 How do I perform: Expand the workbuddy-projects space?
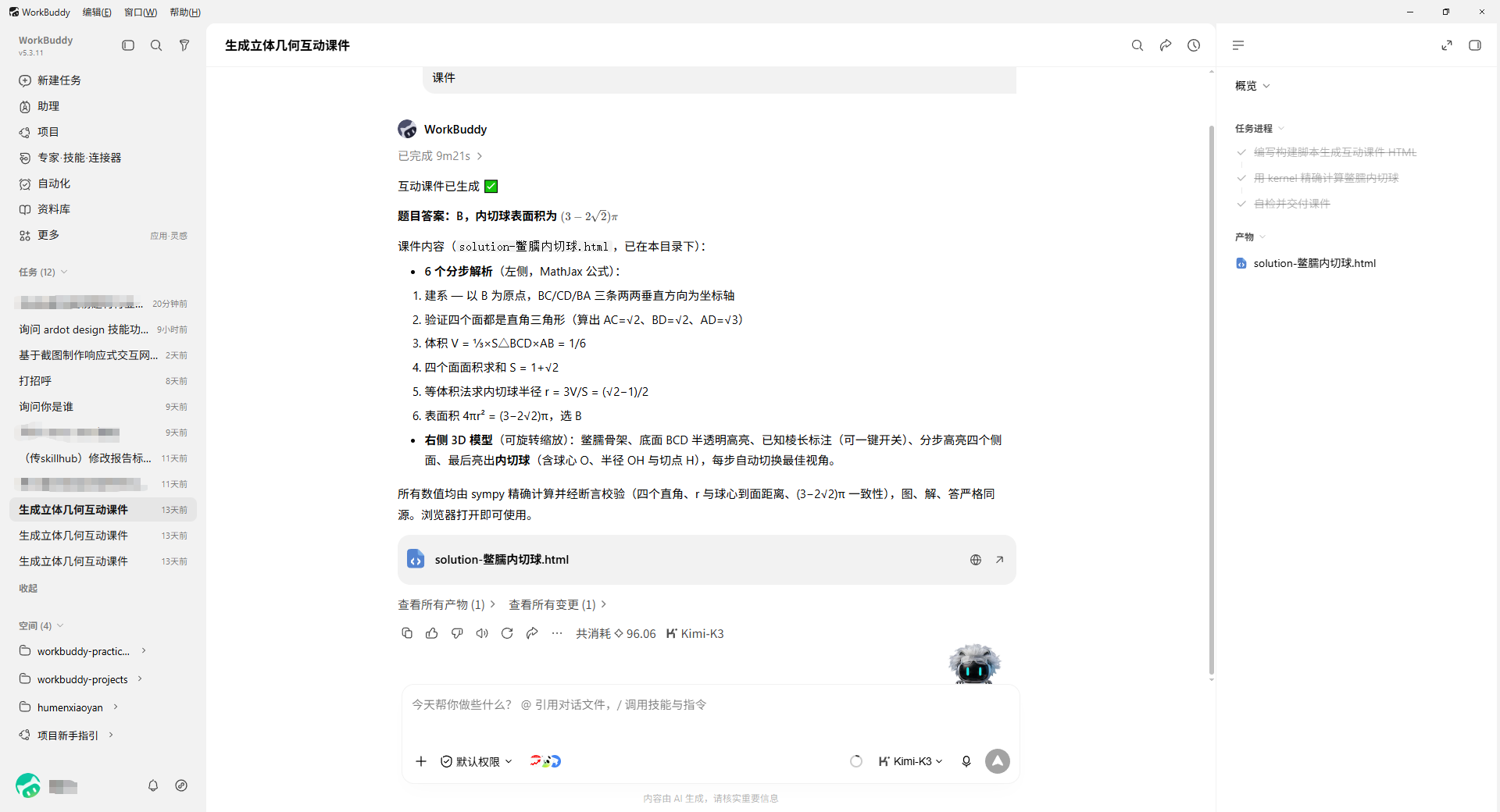(140, 679)
